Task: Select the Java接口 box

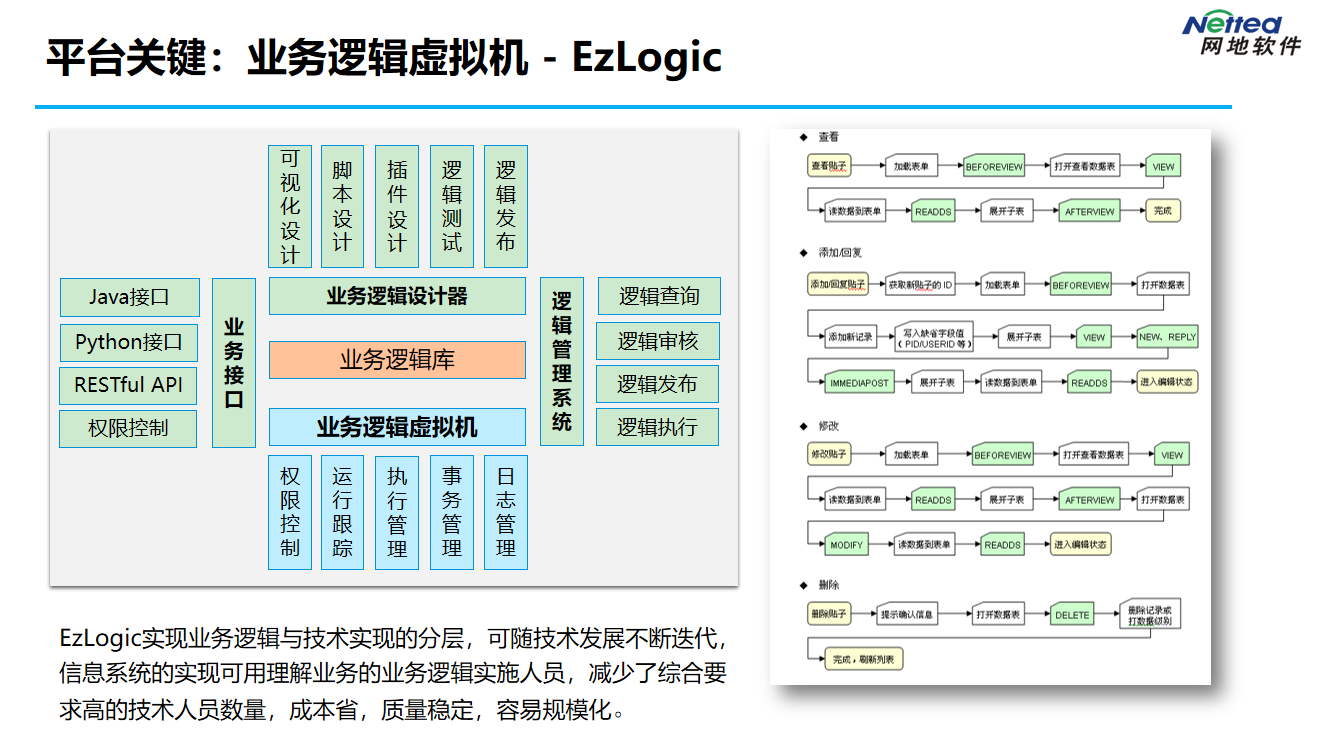Action: pos(129,297)
